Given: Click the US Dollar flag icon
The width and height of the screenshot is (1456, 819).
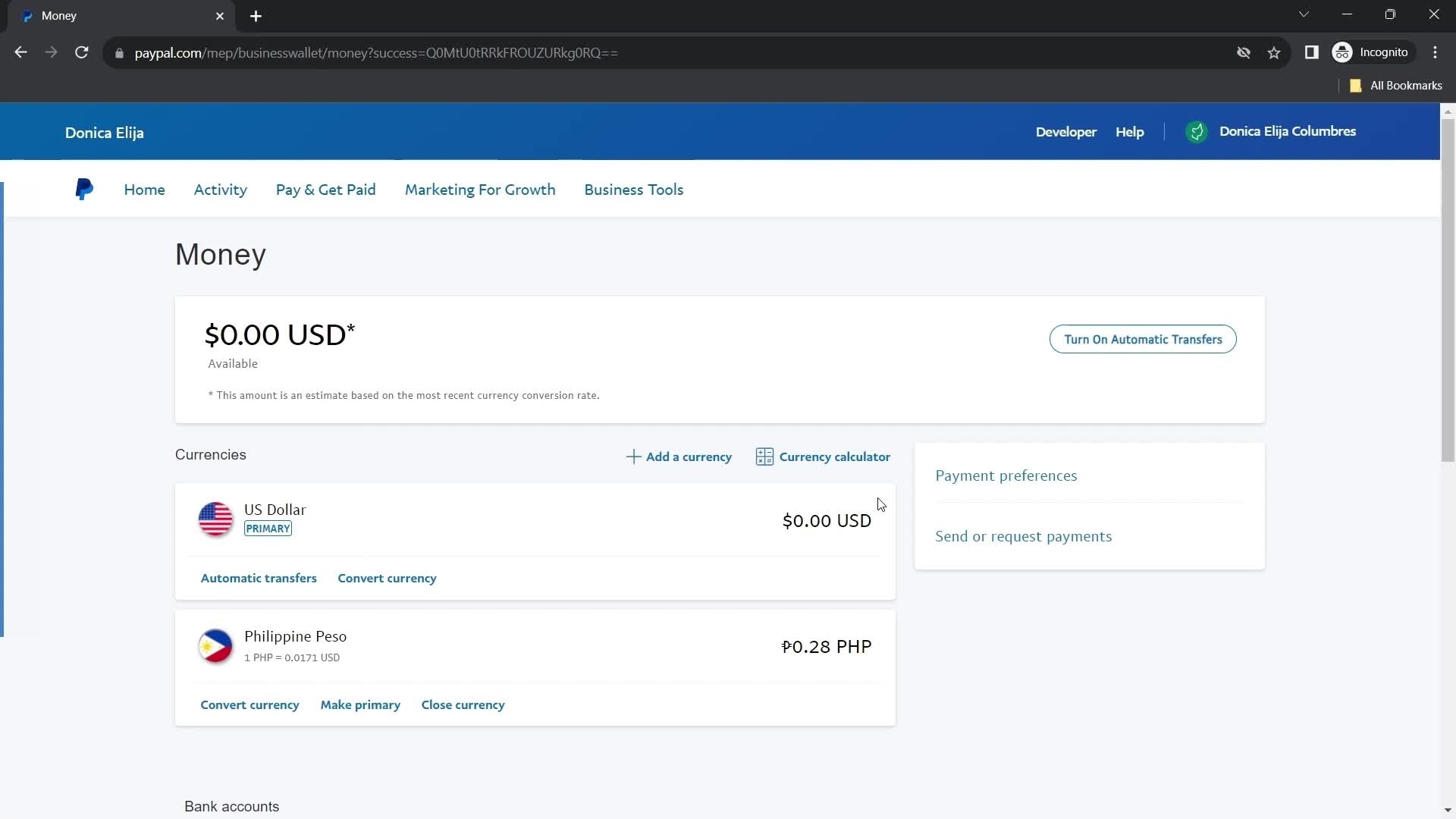Looking at the screenshot, I should point(215,520).
